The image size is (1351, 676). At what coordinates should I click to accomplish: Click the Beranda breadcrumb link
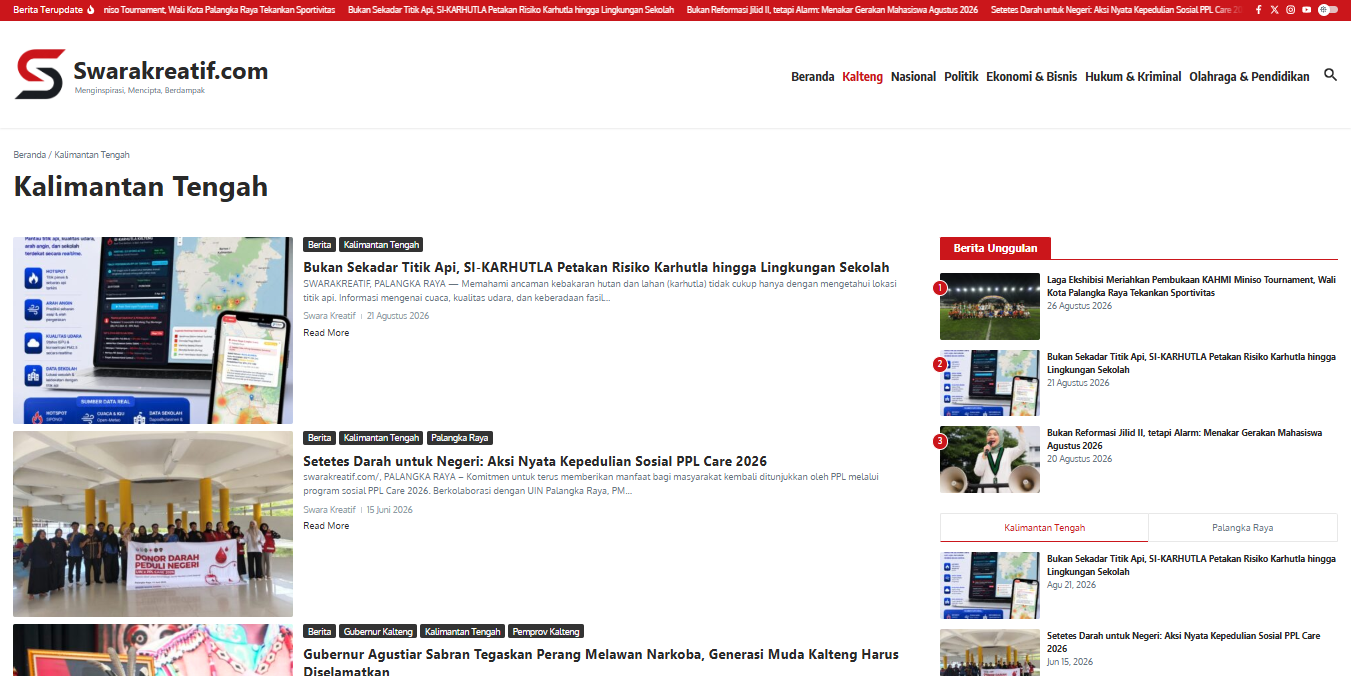(x=29, y=155)
